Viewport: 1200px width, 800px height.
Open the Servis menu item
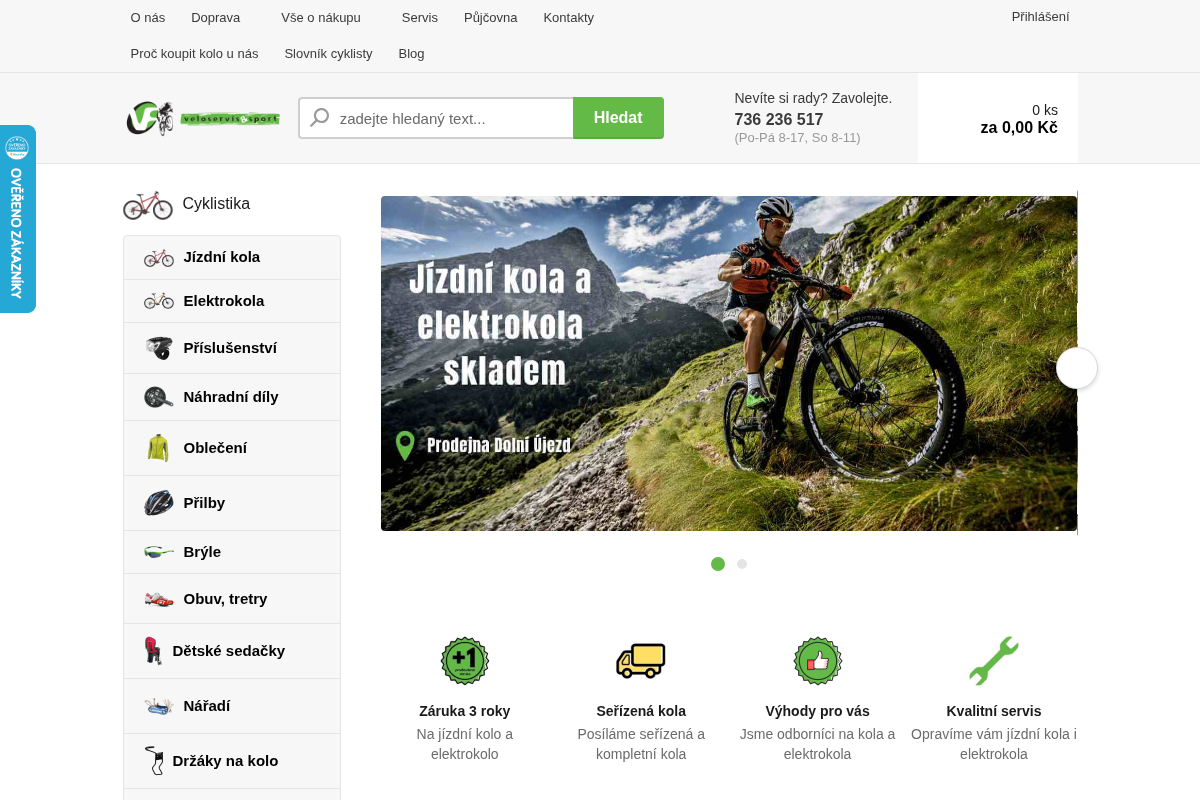pos(420,18)
